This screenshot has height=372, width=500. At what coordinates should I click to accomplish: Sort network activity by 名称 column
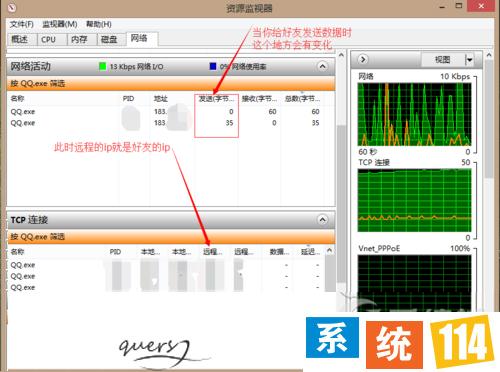[x=17, y=99]
